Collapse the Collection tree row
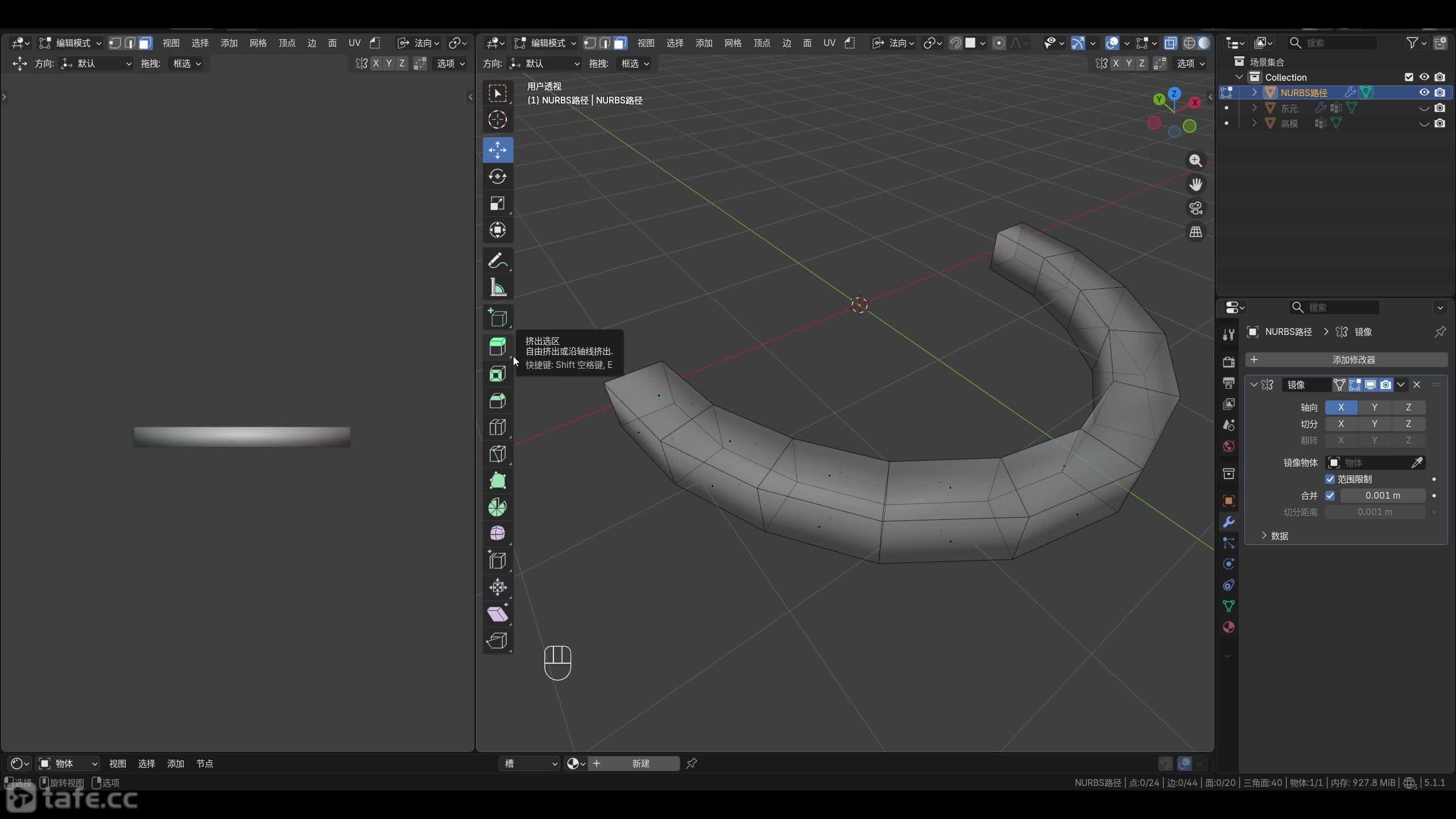Image resolution: width=1456 pixels, height=819 pixels. point(1239,77)
